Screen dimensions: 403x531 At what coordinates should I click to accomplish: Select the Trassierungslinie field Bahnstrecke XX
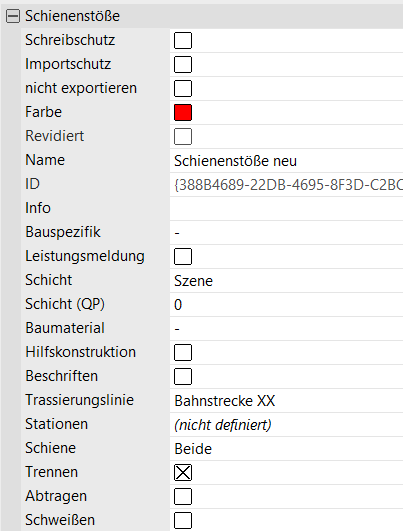pyautogui.click(x=287, y=401)
